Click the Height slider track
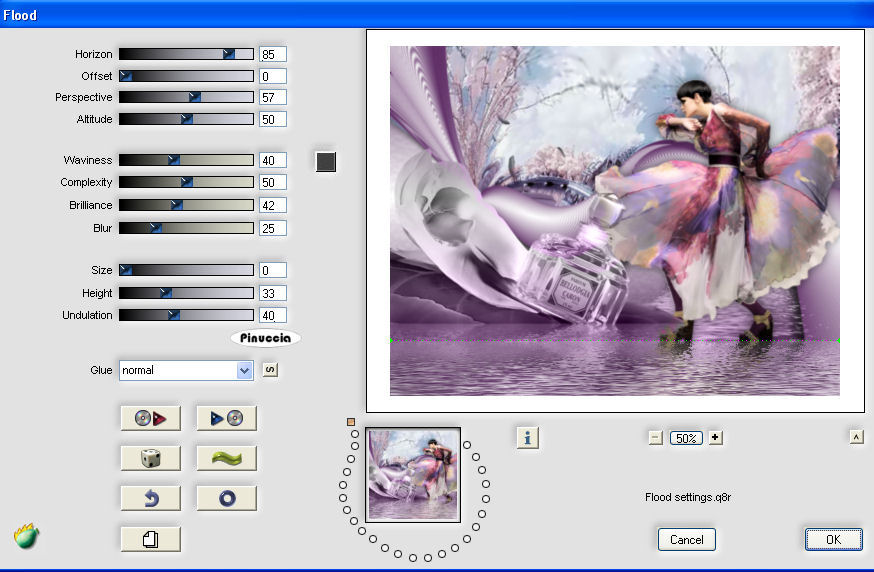Viewport: 874px width, 572px height. point(186,293)
